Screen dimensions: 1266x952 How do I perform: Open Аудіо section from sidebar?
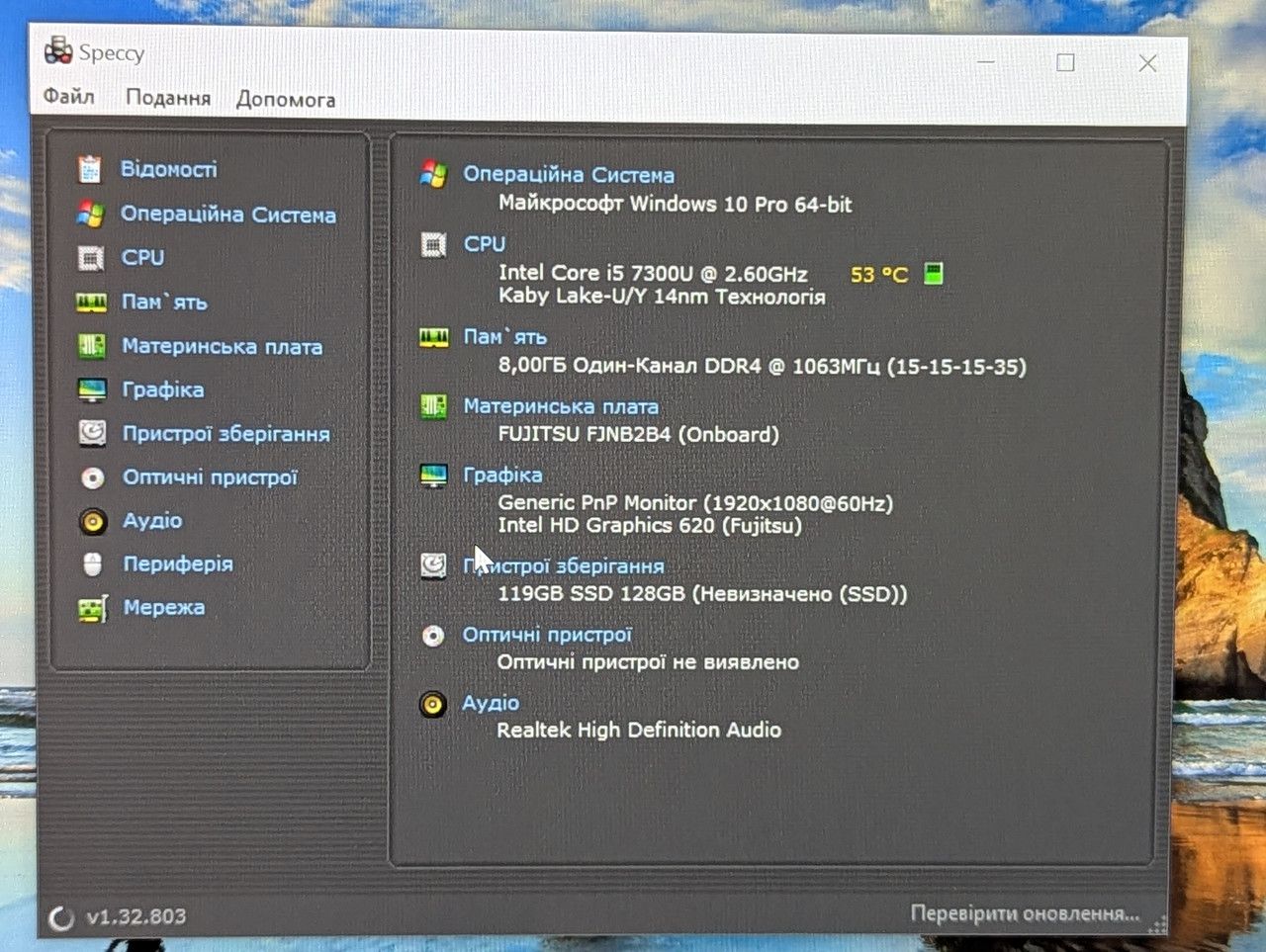click(152, 521)
